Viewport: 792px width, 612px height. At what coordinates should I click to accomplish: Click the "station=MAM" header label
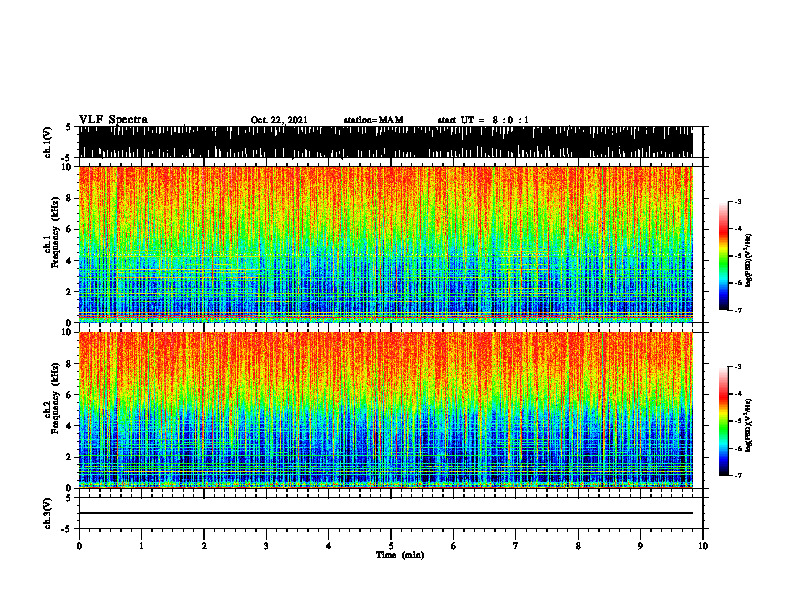pyautogui.click(x=373, y=120)
